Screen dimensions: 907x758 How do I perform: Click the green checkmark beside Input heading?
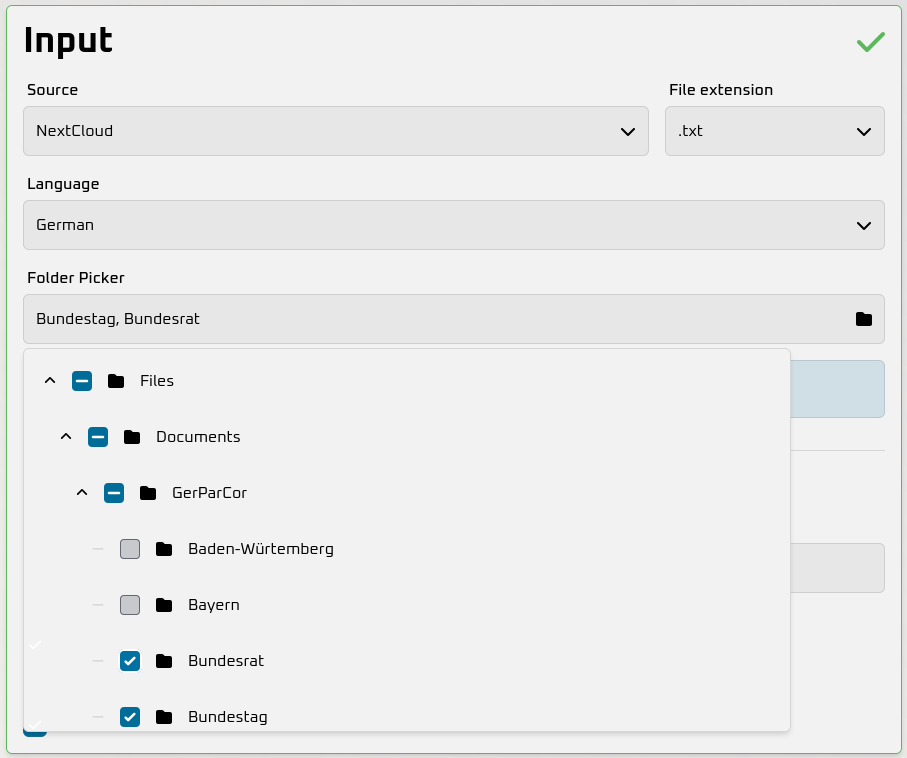pyautogui.click(x=871, y=42)
